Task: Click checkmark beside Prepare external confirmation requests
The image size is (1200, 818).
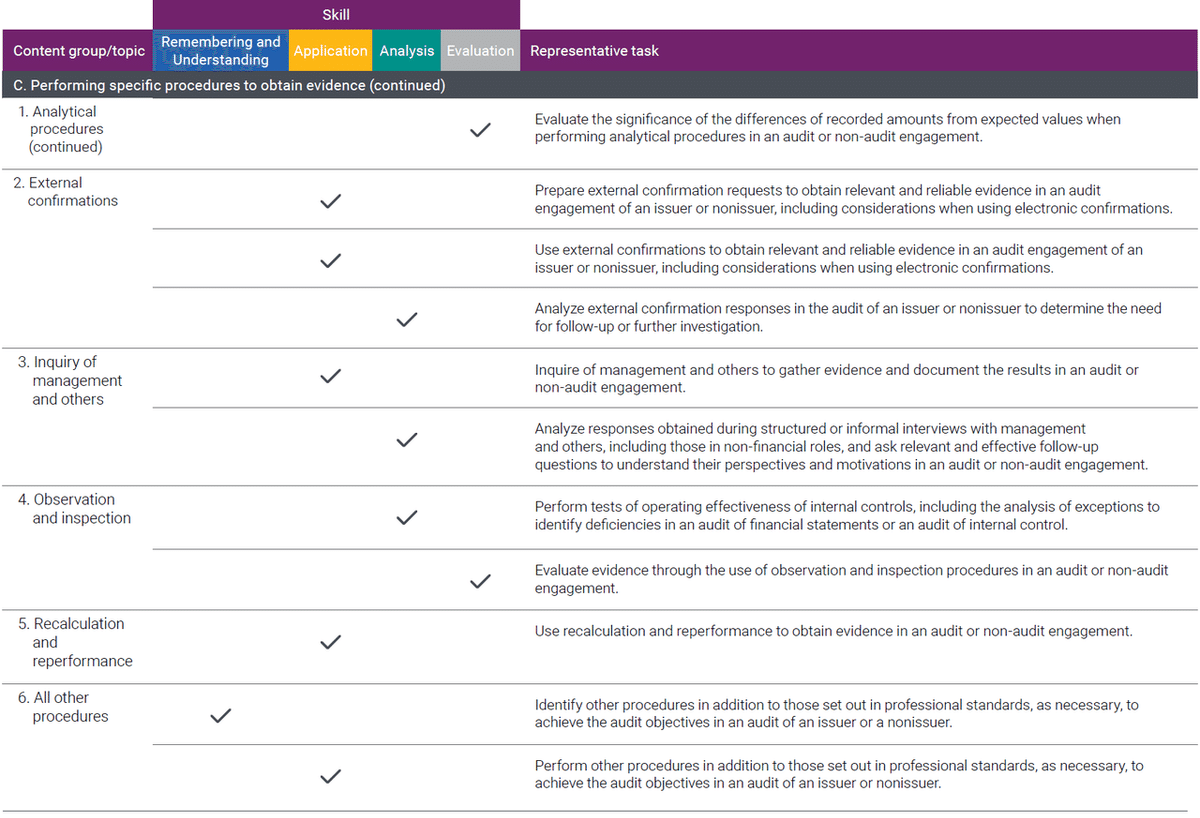Action: click(x=330, y=202)
